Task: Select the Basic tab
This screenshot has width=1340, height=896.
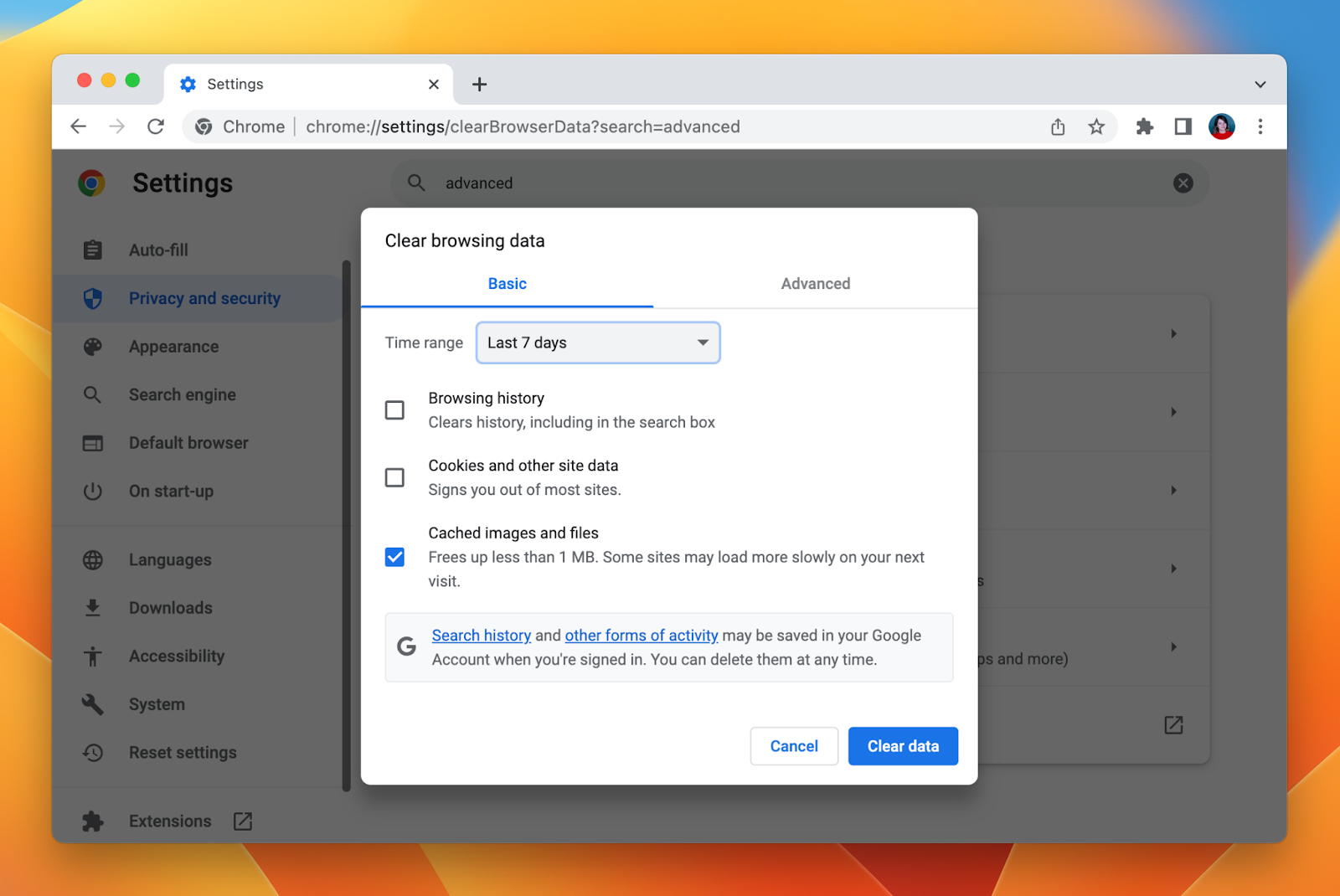Action: coord(507,284)
